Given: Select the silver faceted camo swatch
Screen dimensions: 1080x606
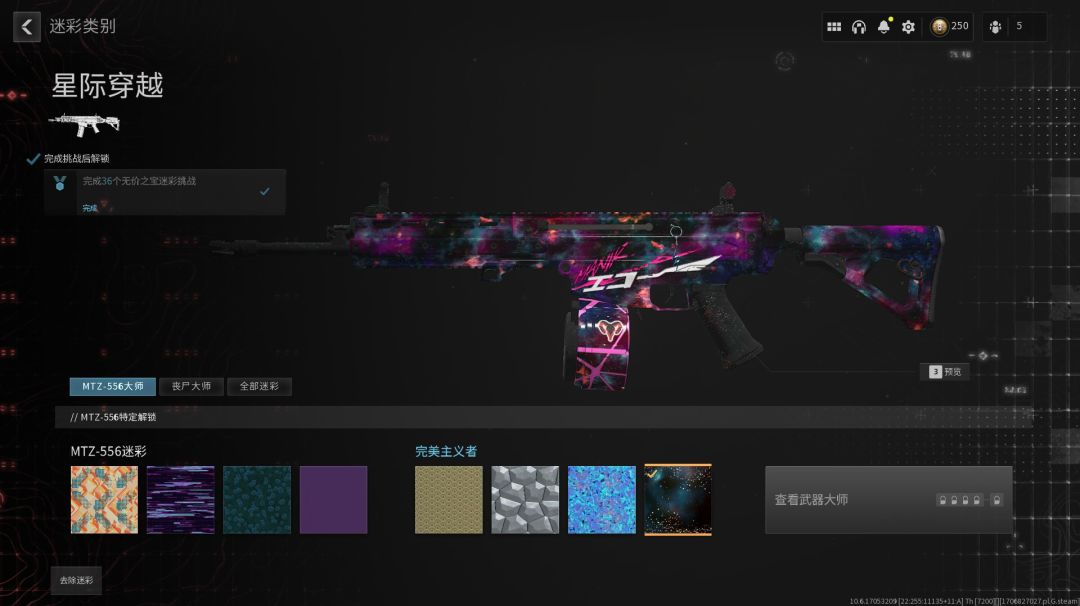Looking at the screenshot, I should 525,500.
